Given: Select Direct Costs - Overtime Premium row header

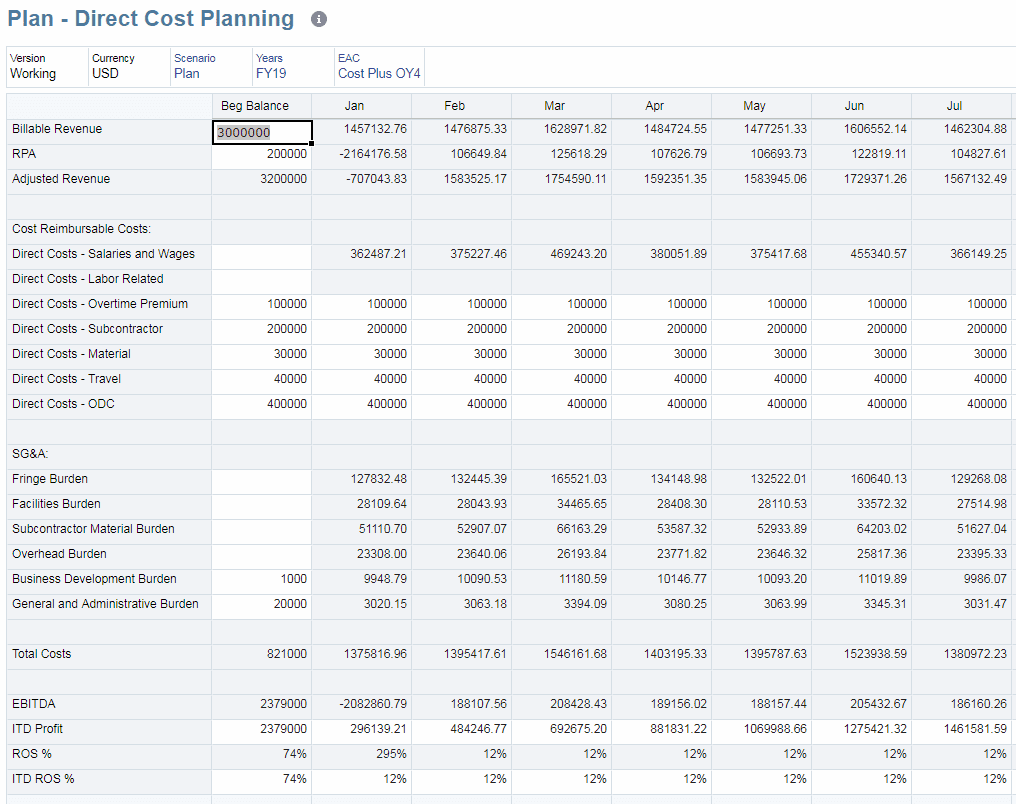Looking at the screenshot, I should tap(109, 304).
